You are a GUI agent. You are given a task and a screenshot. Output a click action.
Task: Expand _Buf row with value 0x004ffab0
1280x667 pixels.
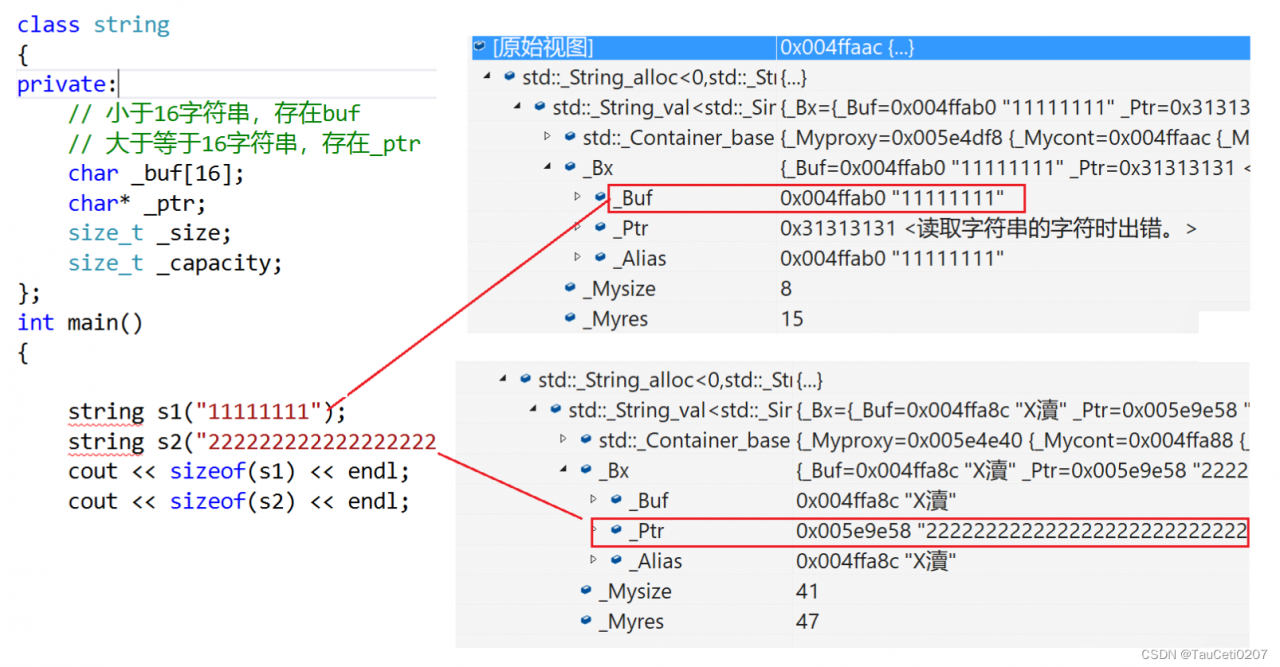coord(577,197)
